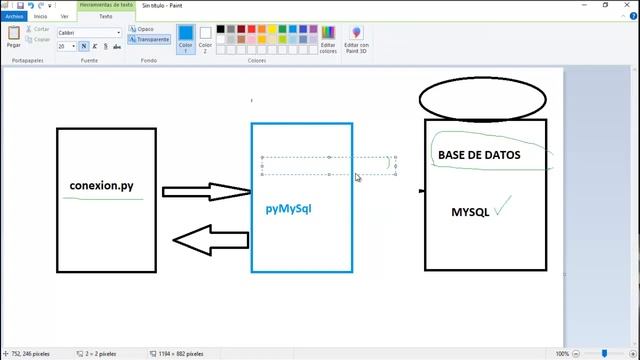Pick the black color in palette

point(220,29)
